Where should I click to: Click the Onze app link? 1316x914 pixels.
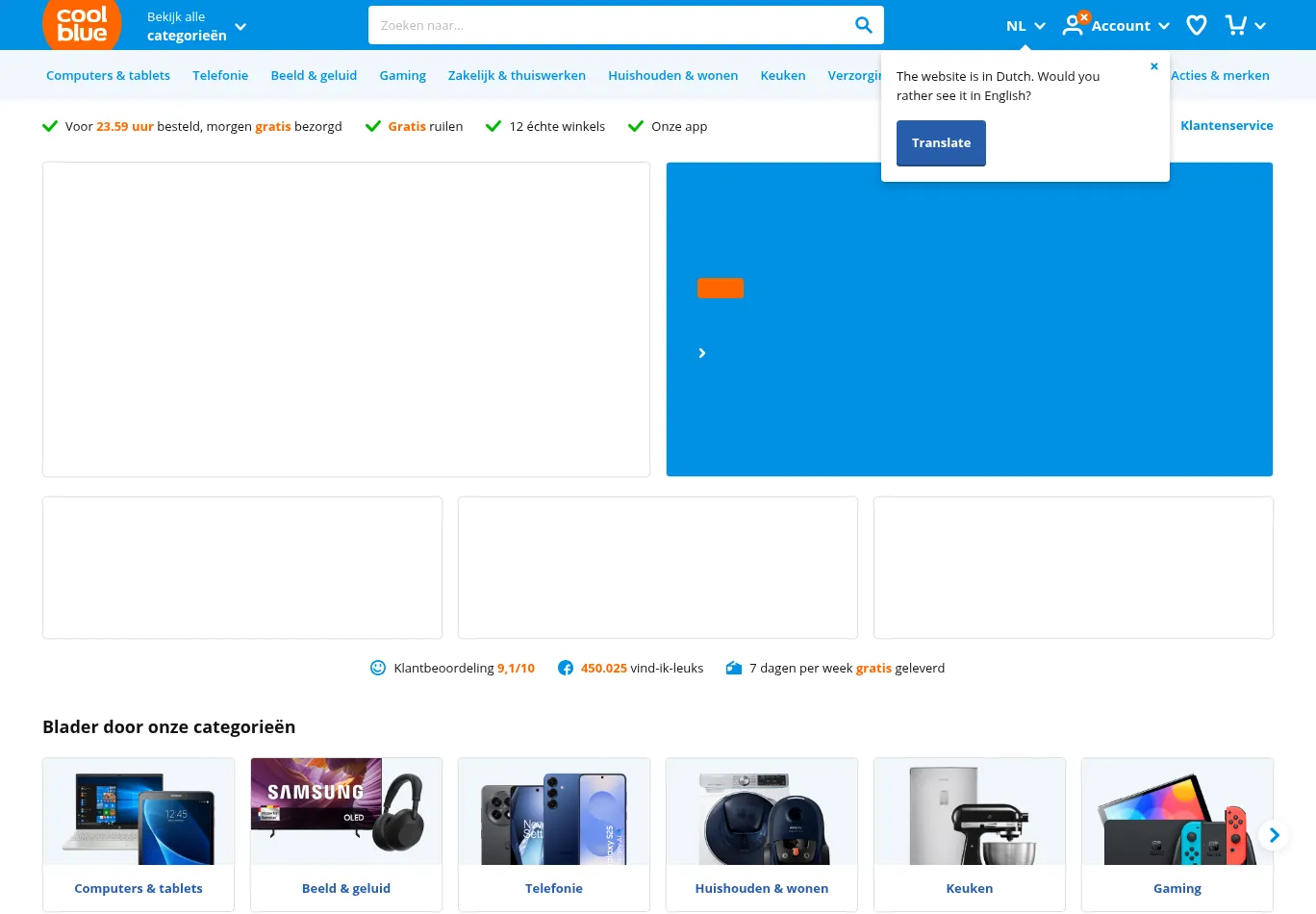tap(678, 126)
